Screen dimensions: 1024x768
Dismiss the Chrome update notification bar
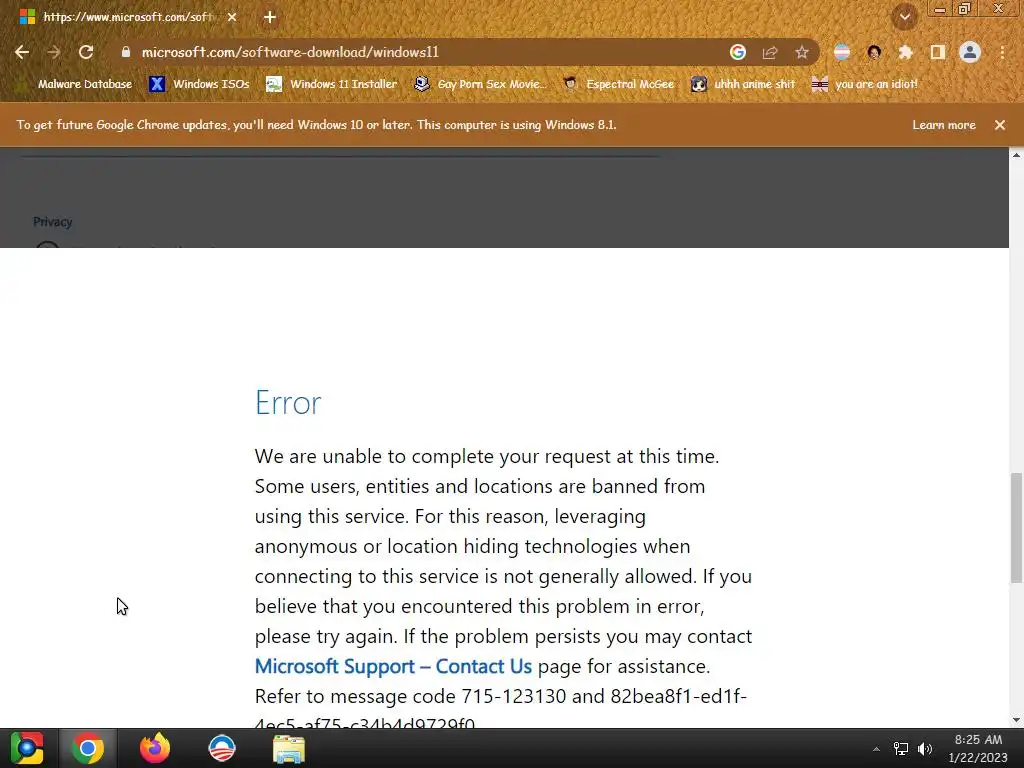coord(1000,125)
